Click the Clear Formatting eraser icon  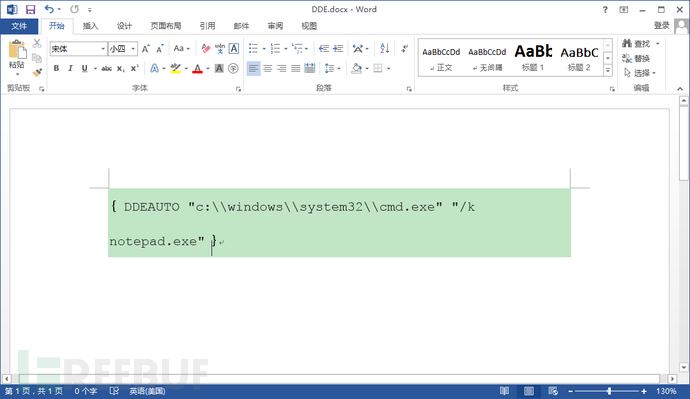[x=206, y=48]
